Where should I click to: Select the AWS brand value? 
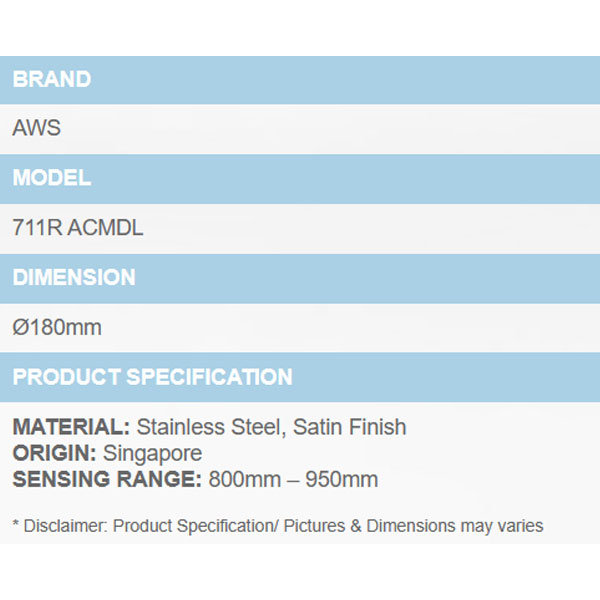(35, 129)
